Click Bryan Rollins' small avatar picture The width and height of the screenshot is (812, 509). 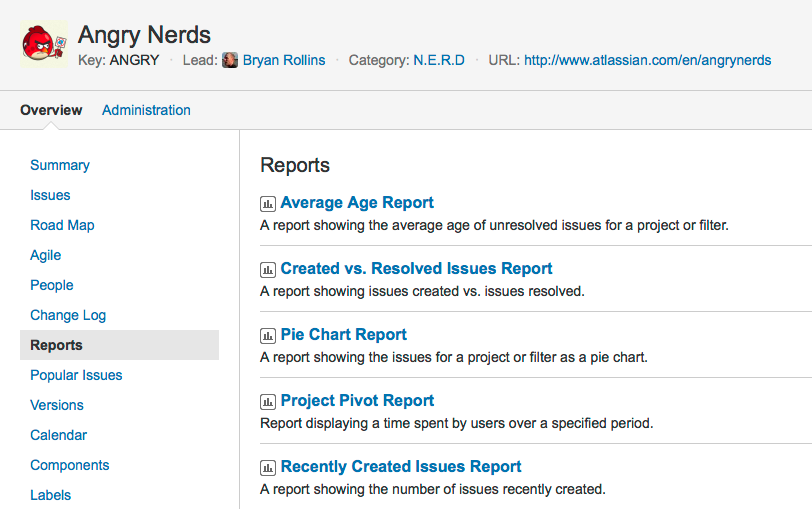230,60
